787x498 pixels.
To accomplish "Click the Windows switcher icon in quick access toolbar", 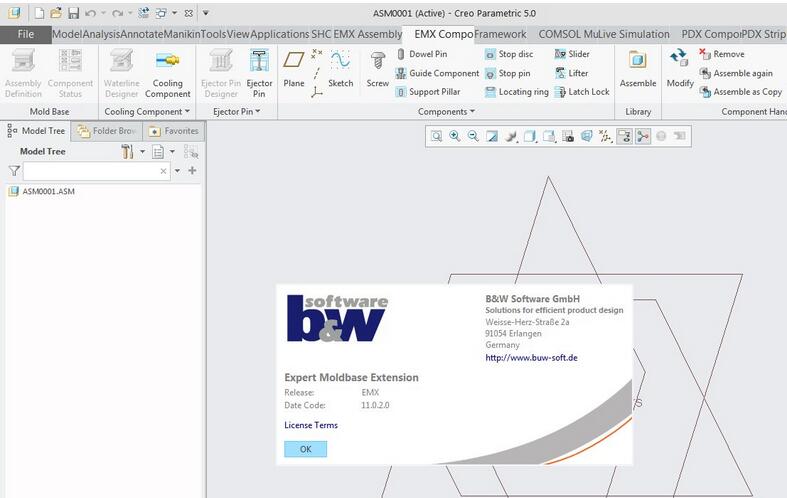I will [161, 14].
